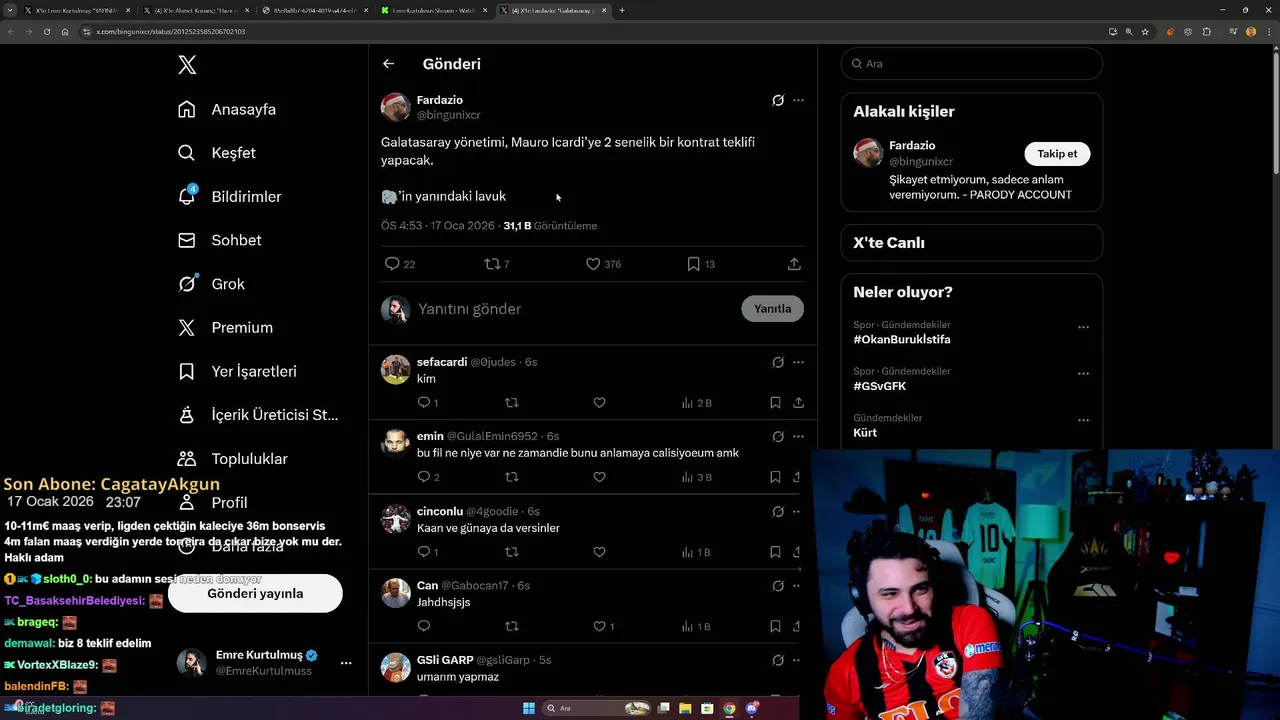This screenshot has width=1280, height=720.
Task: View analytics of cinconlu's reply (1 B)
Action: [696, 552]
